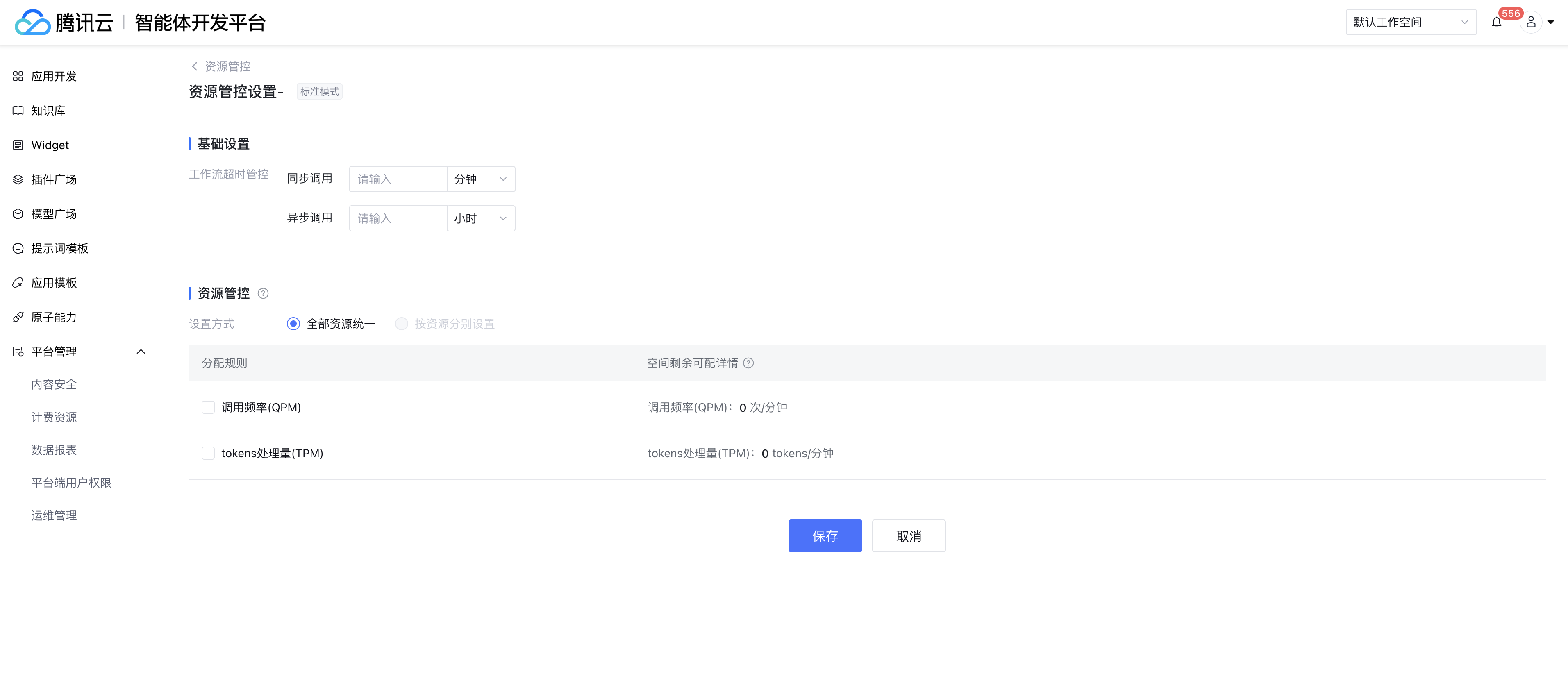This screenshot has height=676, width=1568.
Task: Open the 小时 unit dropdown for 异步调用
Action: [480, 218]
